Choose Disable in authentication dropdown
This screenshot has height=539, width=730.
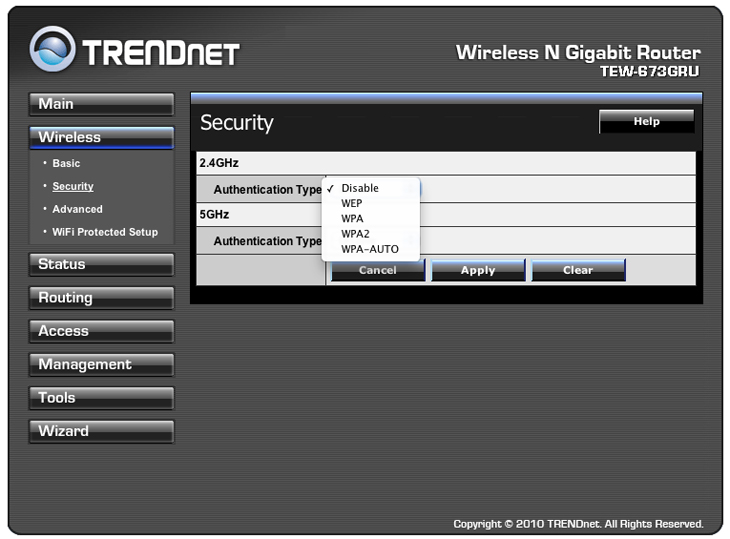(360, 188)
